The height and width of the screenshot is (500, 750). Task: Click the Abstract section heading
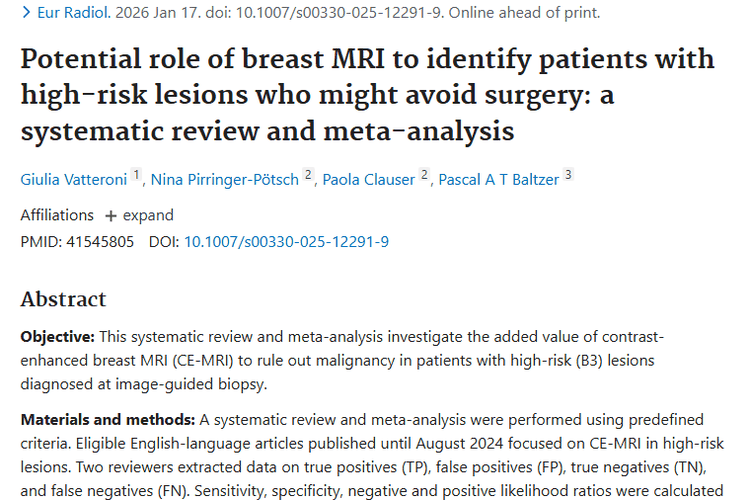pos(63,299)
